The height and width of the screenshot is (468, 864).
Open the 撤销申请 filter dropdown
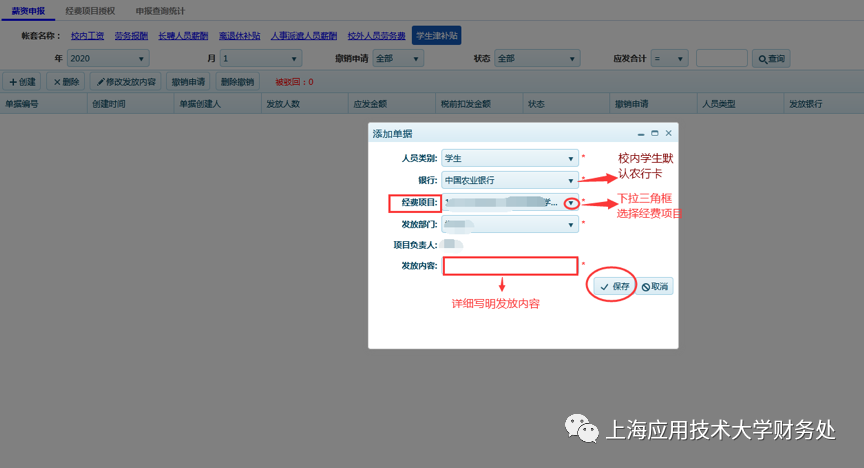coord(398,58)
